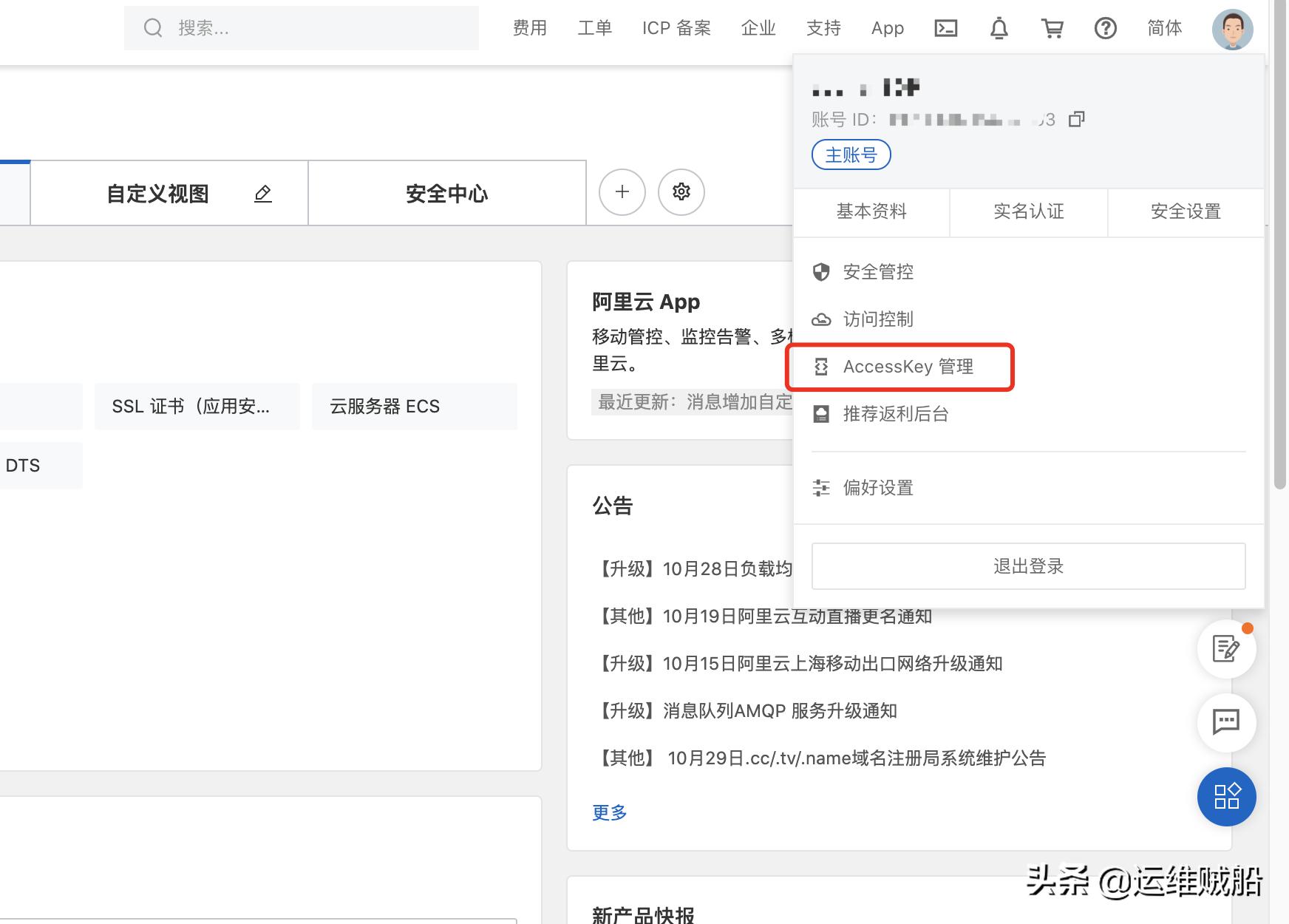Open the chat bubble icon
1289x924 pixels.
(1226, 723)
